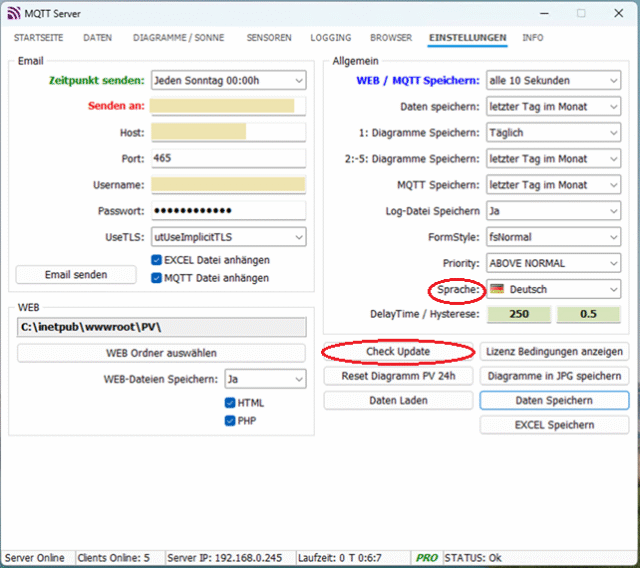Click Lizenz Bedingungen anzeigen button
This screenshot has width=640, height=568.
(554, 351)
